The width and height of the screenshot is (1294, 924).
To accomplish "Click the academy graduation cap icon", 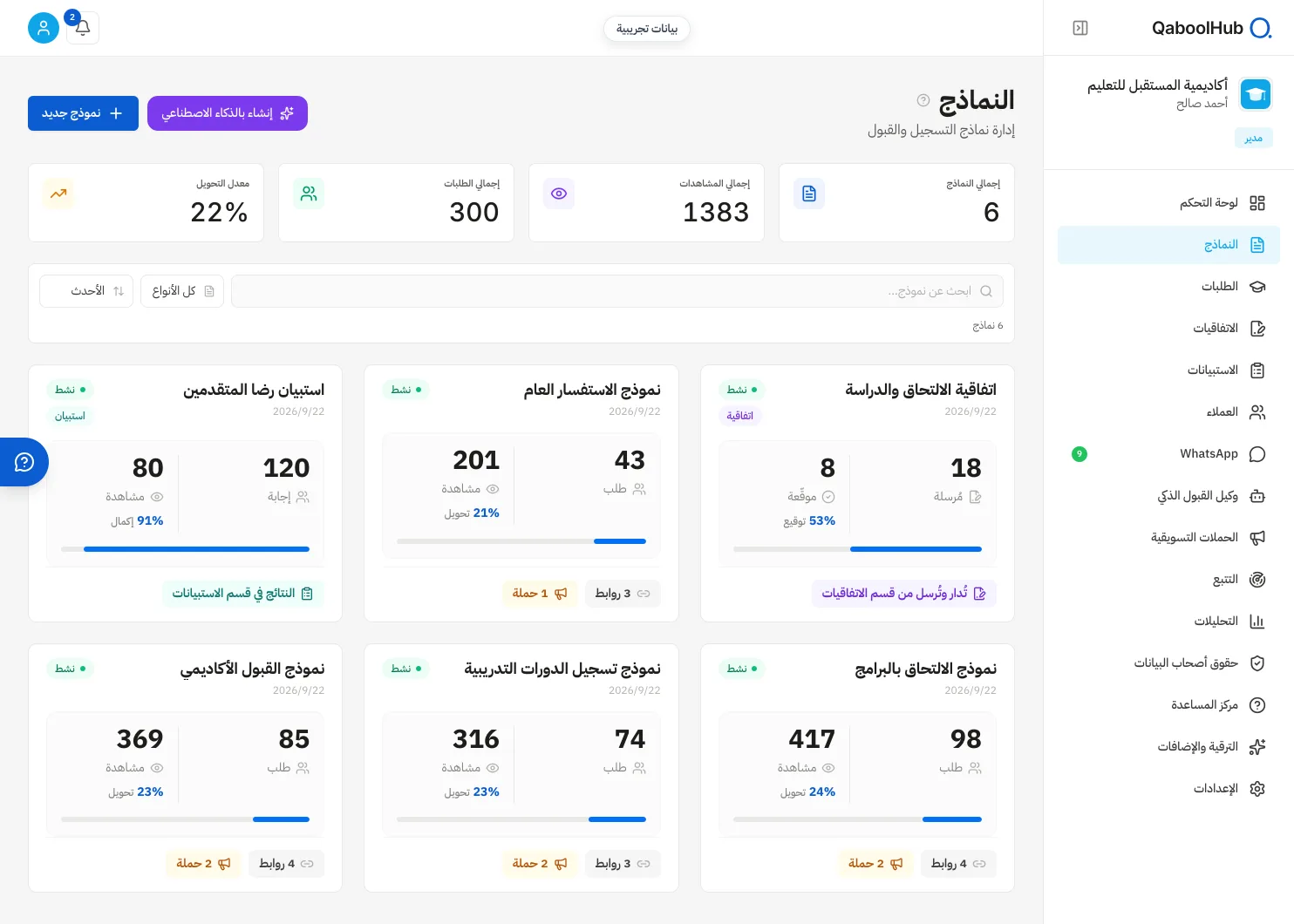I will click(x=1256, y=94).
